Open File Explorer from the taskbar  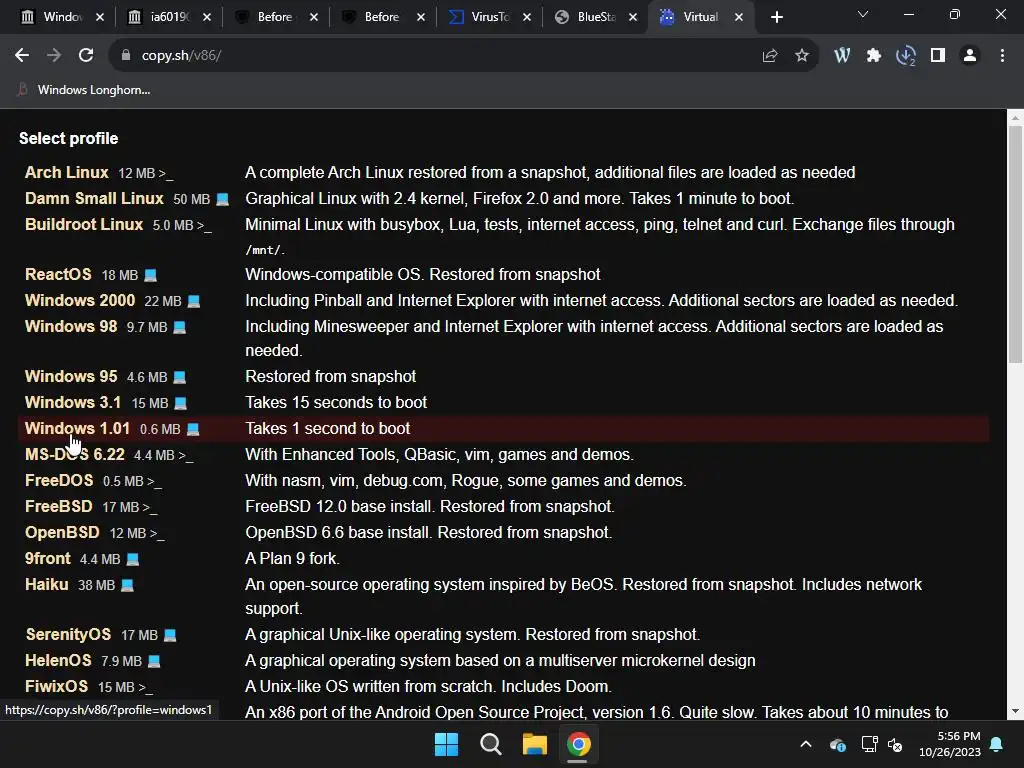[535, 744]
